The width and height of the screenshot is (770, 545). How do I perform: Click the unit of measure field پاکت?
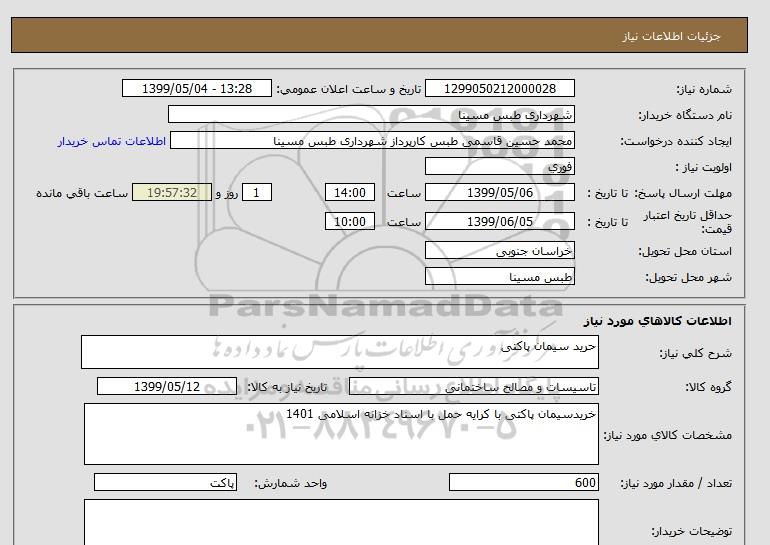[165, 482]
